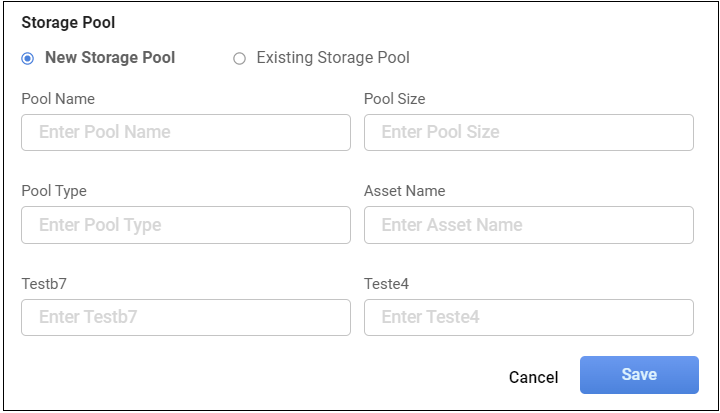Select the New Storage Pool radio button
Image resolution: width=720 pixels, height=413 pixels.
28,58
